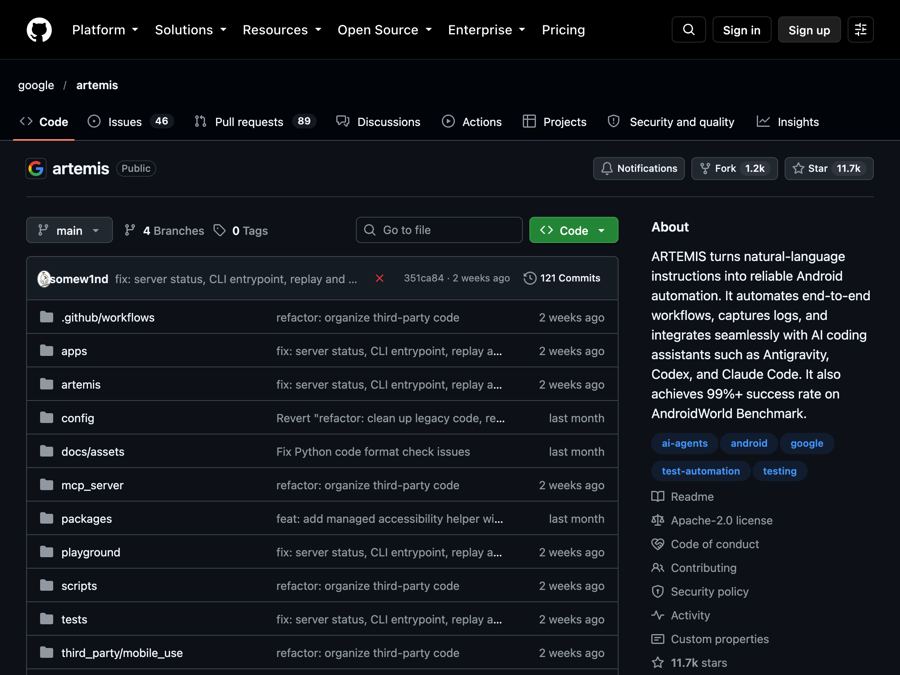Viewport: 900px width, 675px height.
Task: Switch to the Issues tab
Action: pyautogui.click(x=130, y=122)
